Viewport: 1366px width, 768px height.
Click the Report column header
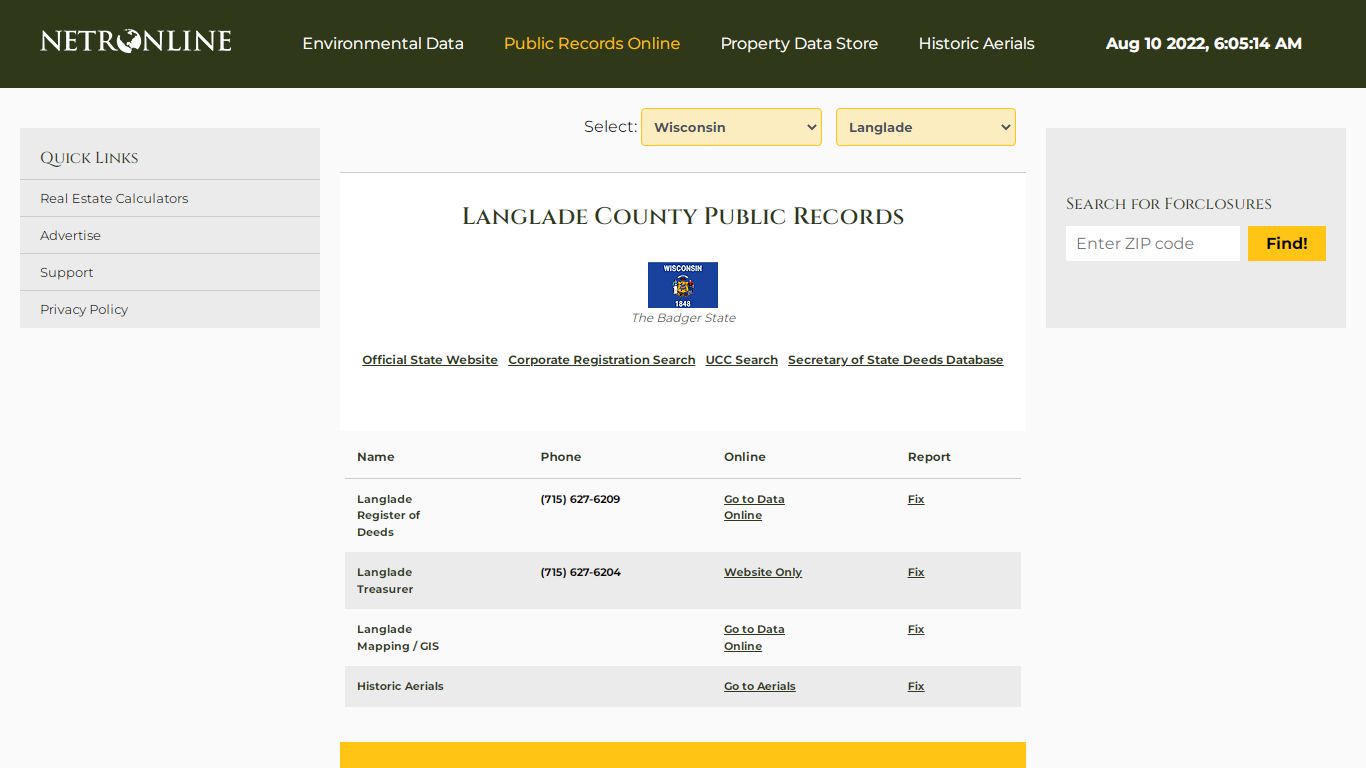[929, 456]
